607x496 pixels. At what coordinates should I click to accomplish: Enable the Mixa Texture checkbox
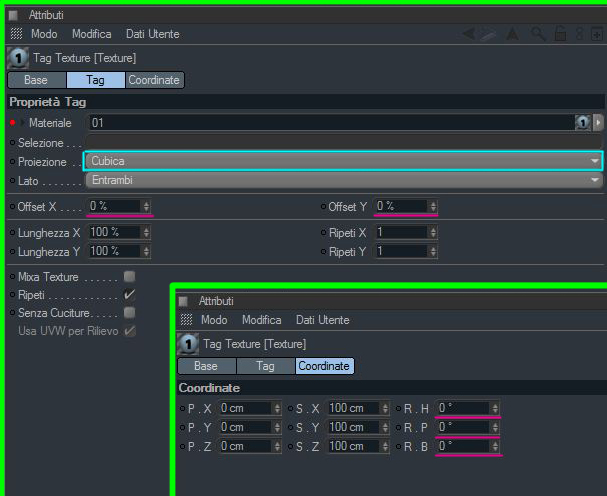pos(129,276)
